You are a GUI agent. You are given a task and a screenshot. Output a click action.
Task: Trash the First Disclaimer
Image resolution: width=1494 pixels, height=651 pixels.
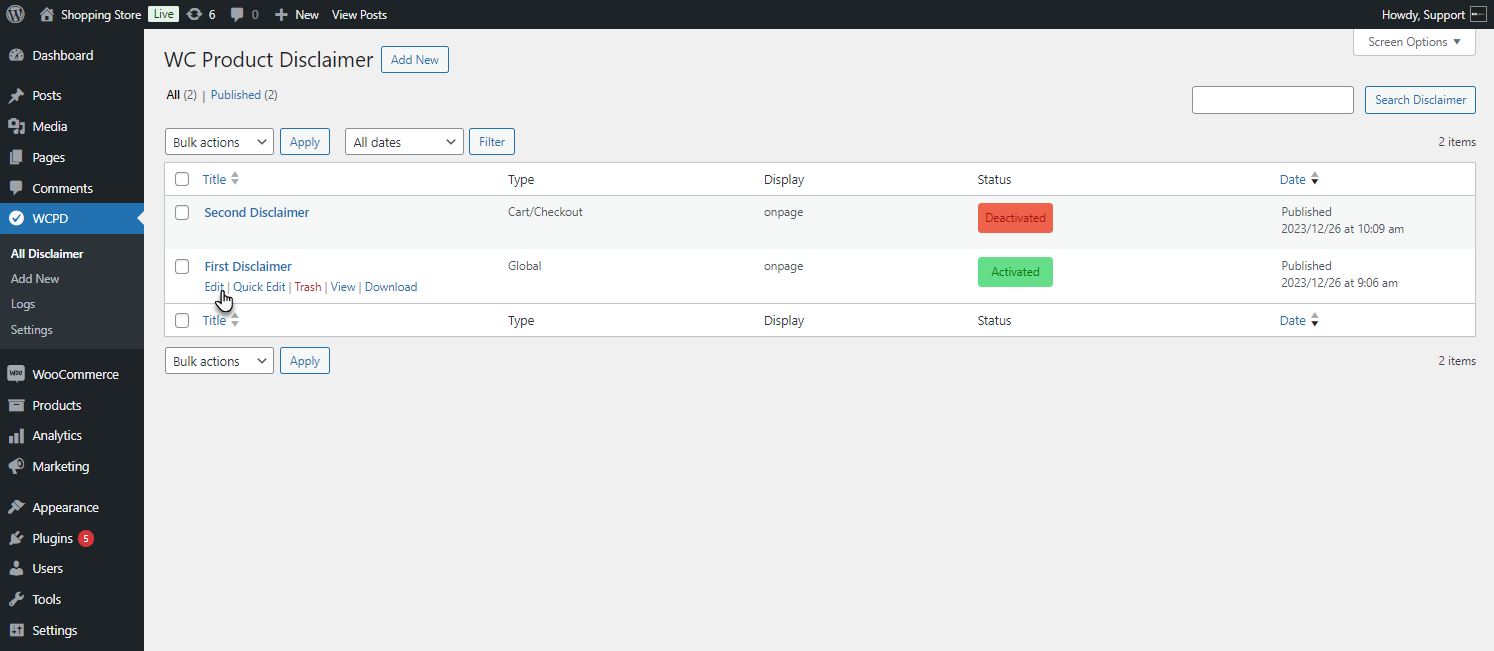pyautogui.click(x=308, y=287)
